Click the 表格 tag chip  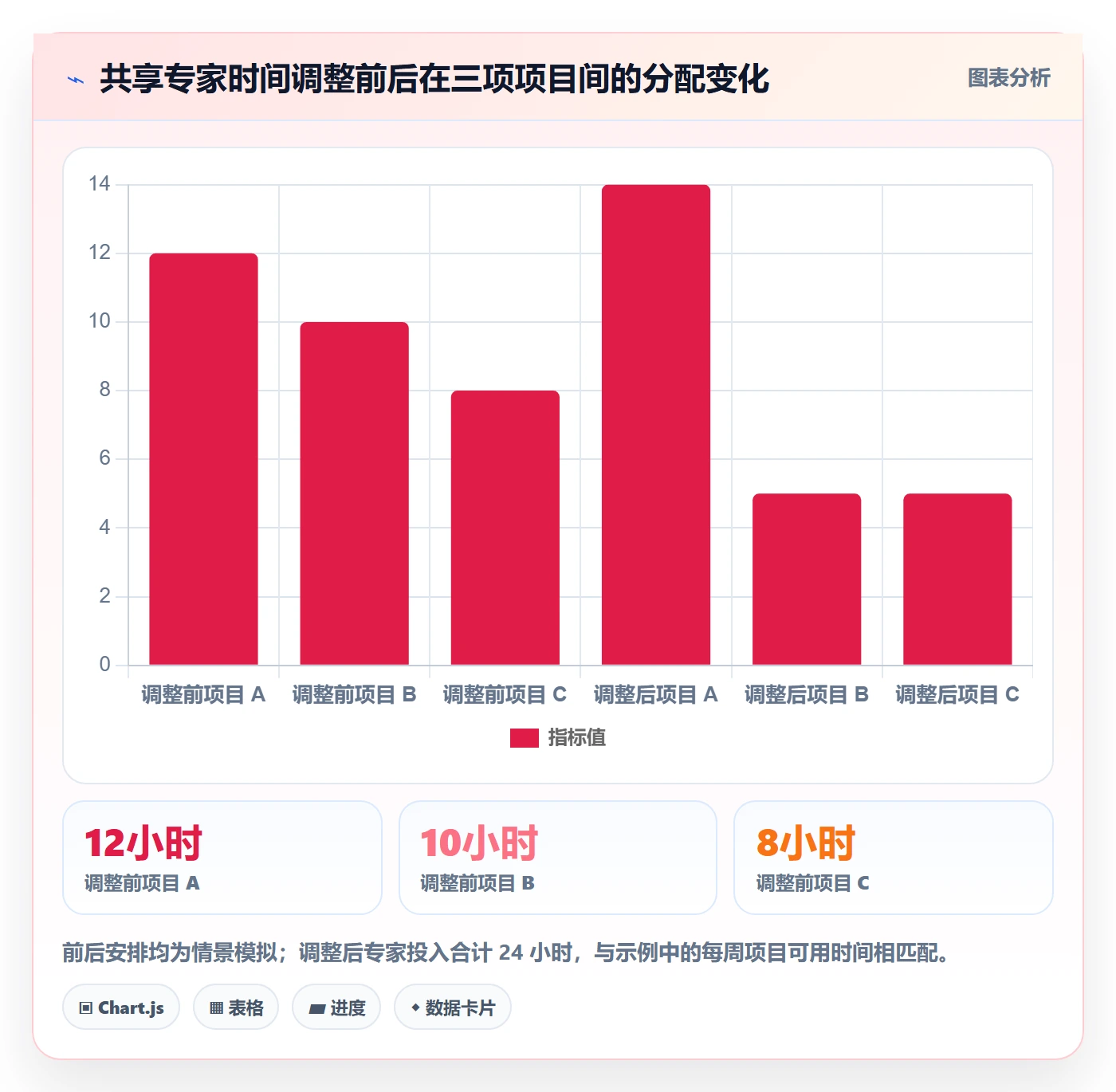pos(236,1008)
